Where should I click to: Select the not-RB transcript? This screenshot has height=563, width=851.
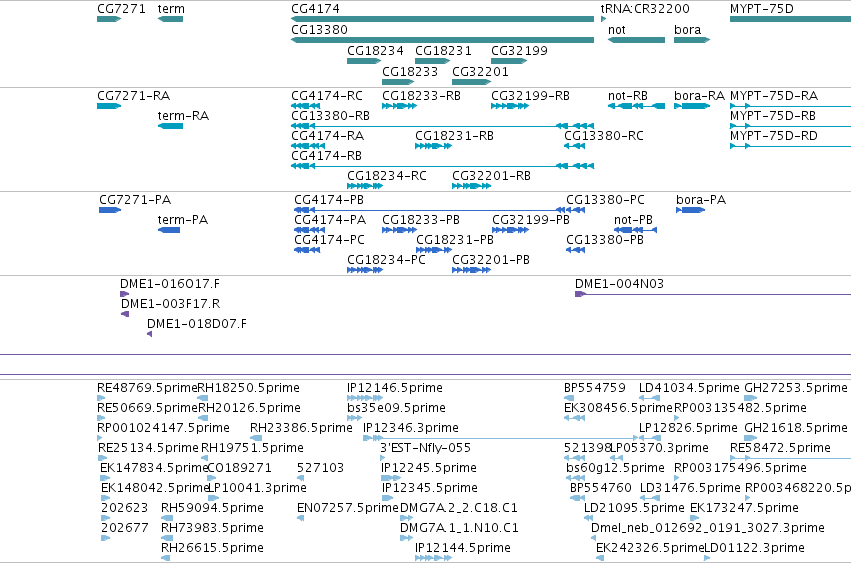coord(636,106)
